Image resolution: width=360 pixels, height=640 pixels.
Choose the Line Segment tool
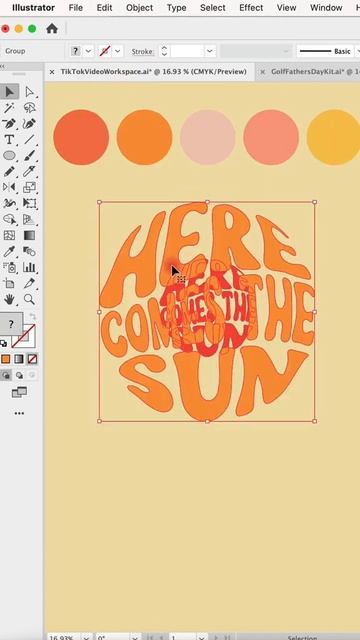[x=29, y=140]
